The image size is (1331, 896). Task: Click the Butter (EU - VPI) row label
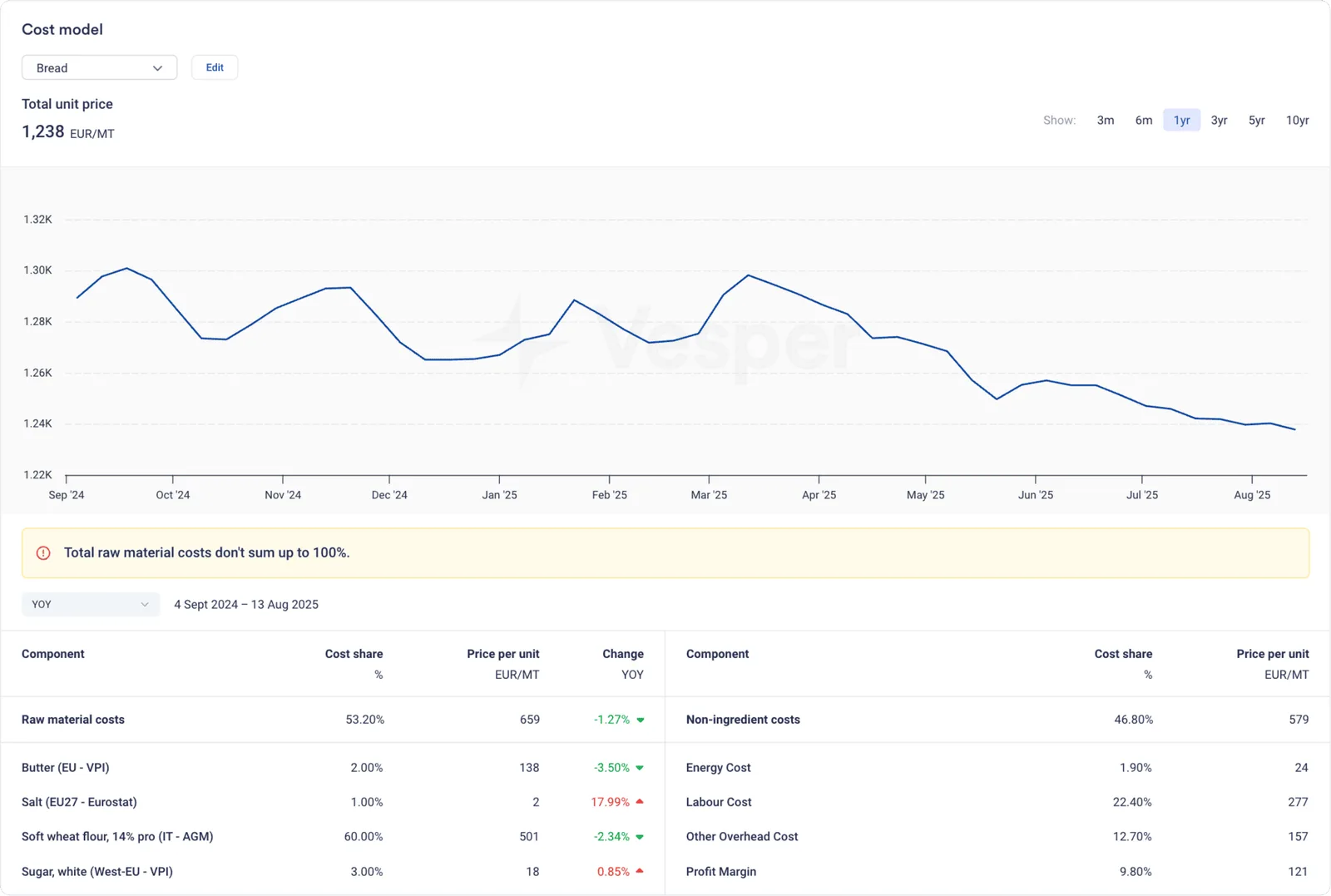point(66,767)
